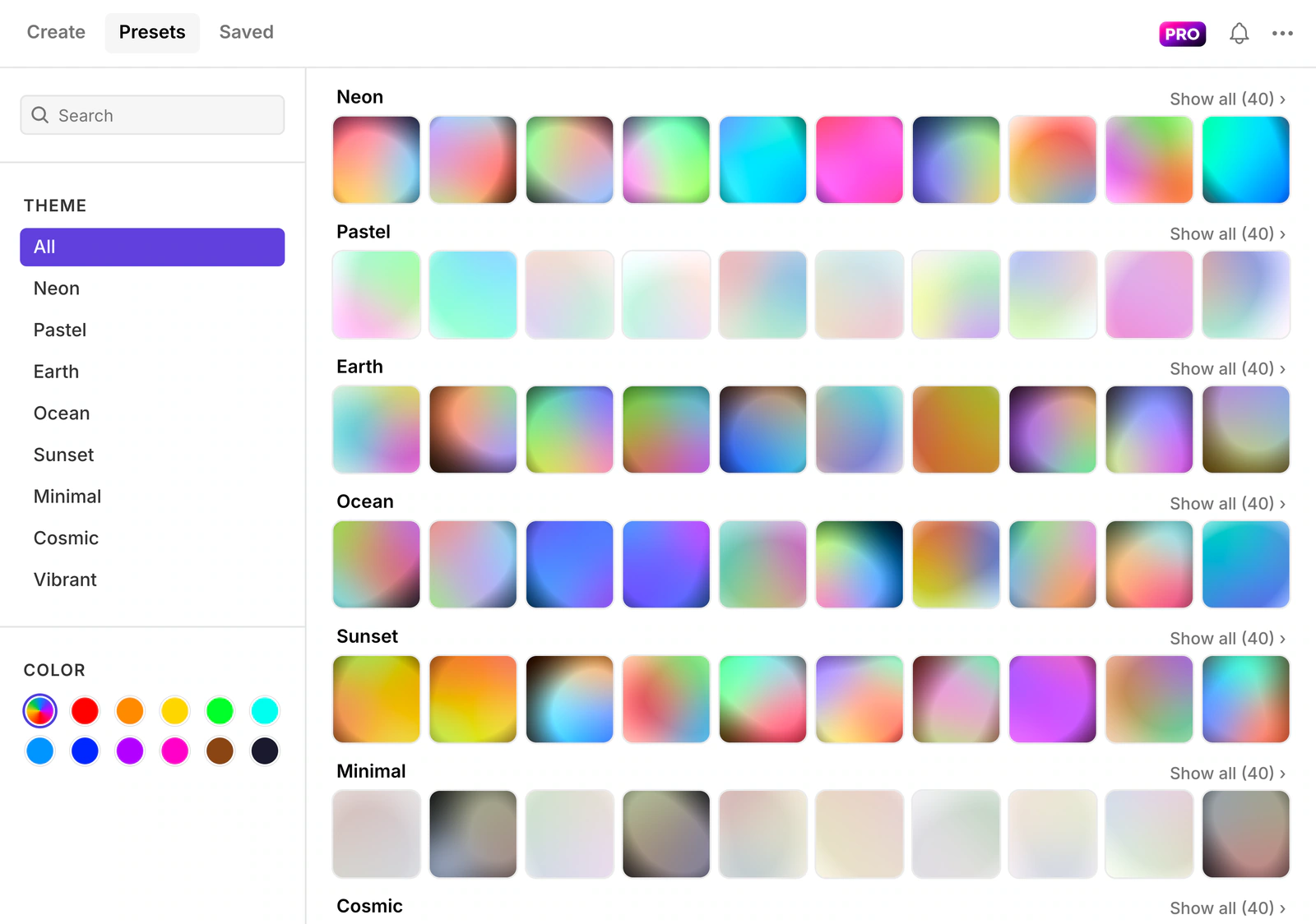Filter presets by Neon theme

tap(152, 289)
